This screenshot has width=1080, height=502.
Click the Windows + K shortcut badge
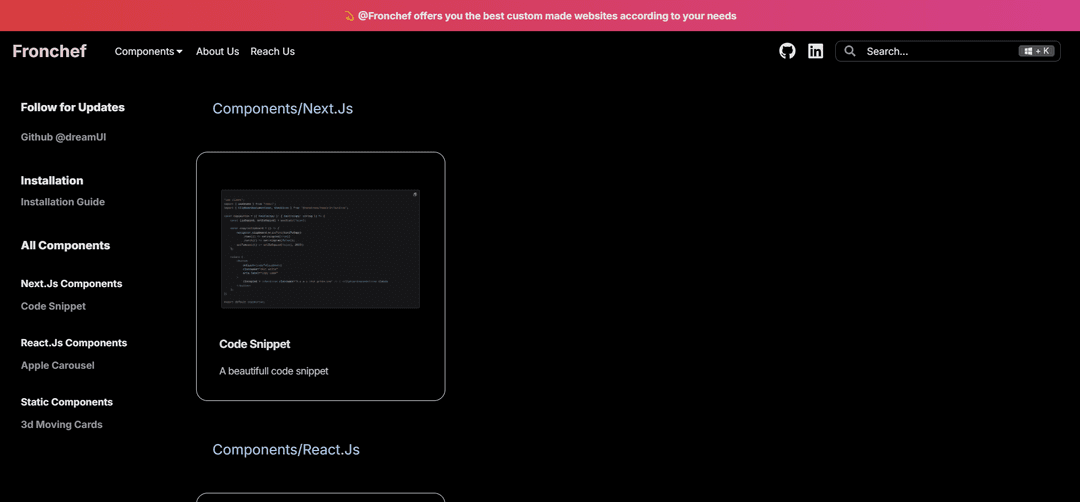tap(1037, 51)
